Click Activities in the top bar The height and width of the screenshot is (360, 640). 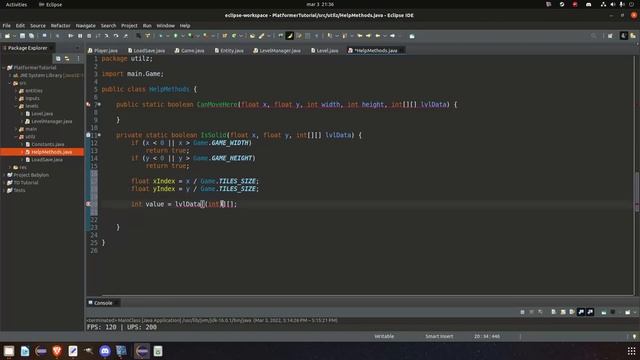tap(16, 4)
